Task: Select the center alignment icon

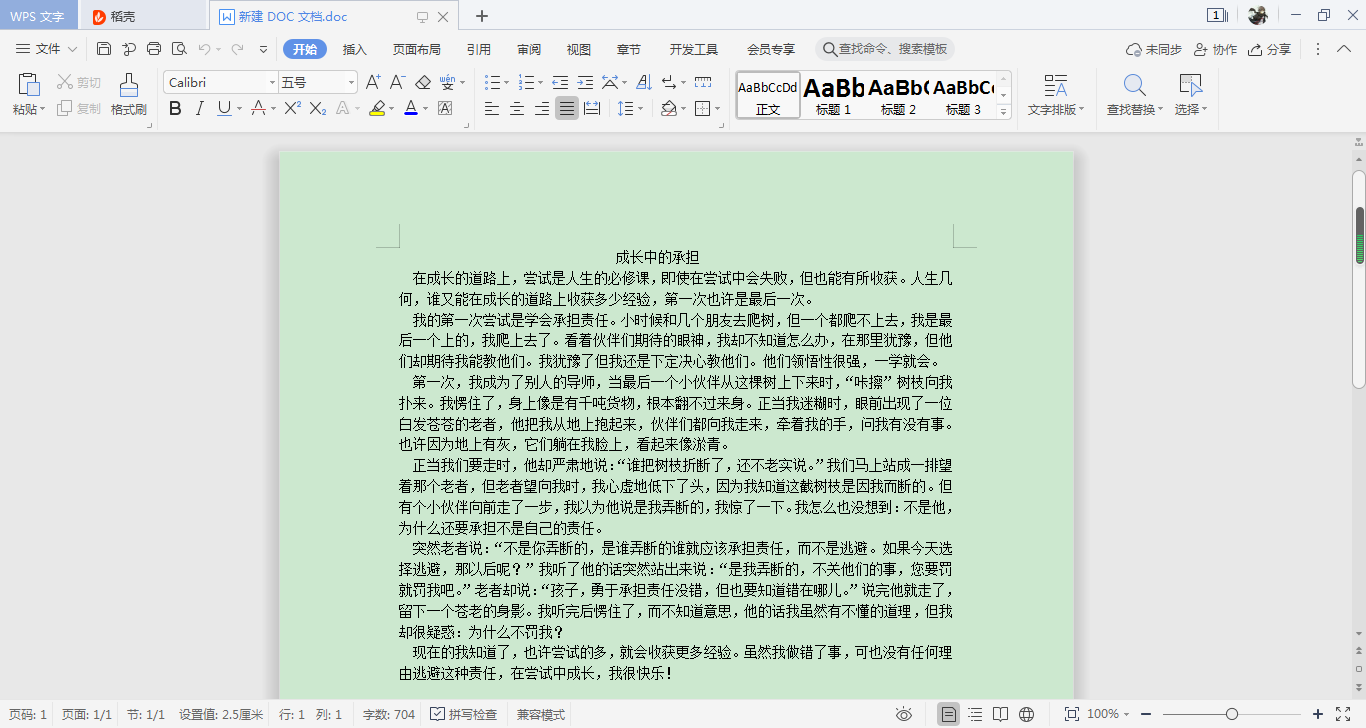Action: tap(517, 108)
